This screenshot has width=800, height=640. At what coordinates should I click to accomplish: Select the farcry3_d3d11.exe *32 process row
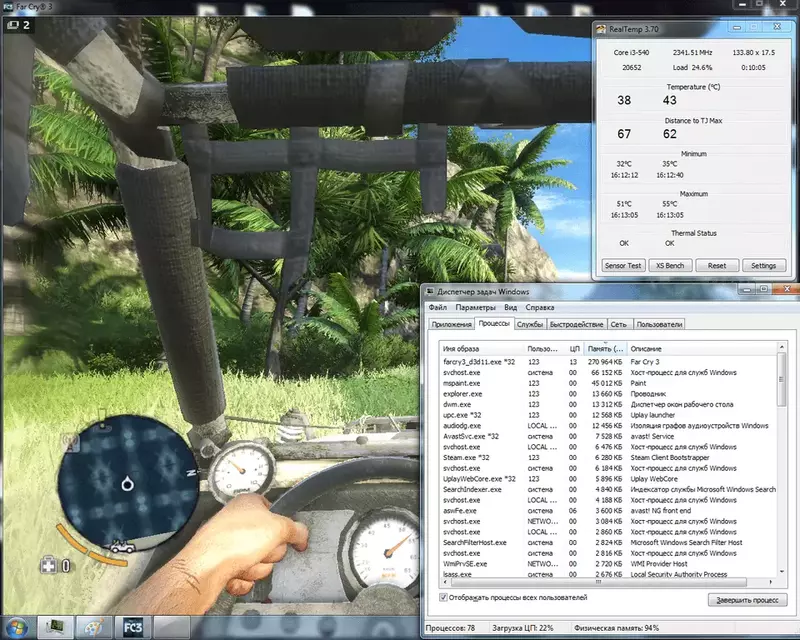coord(608,362)
